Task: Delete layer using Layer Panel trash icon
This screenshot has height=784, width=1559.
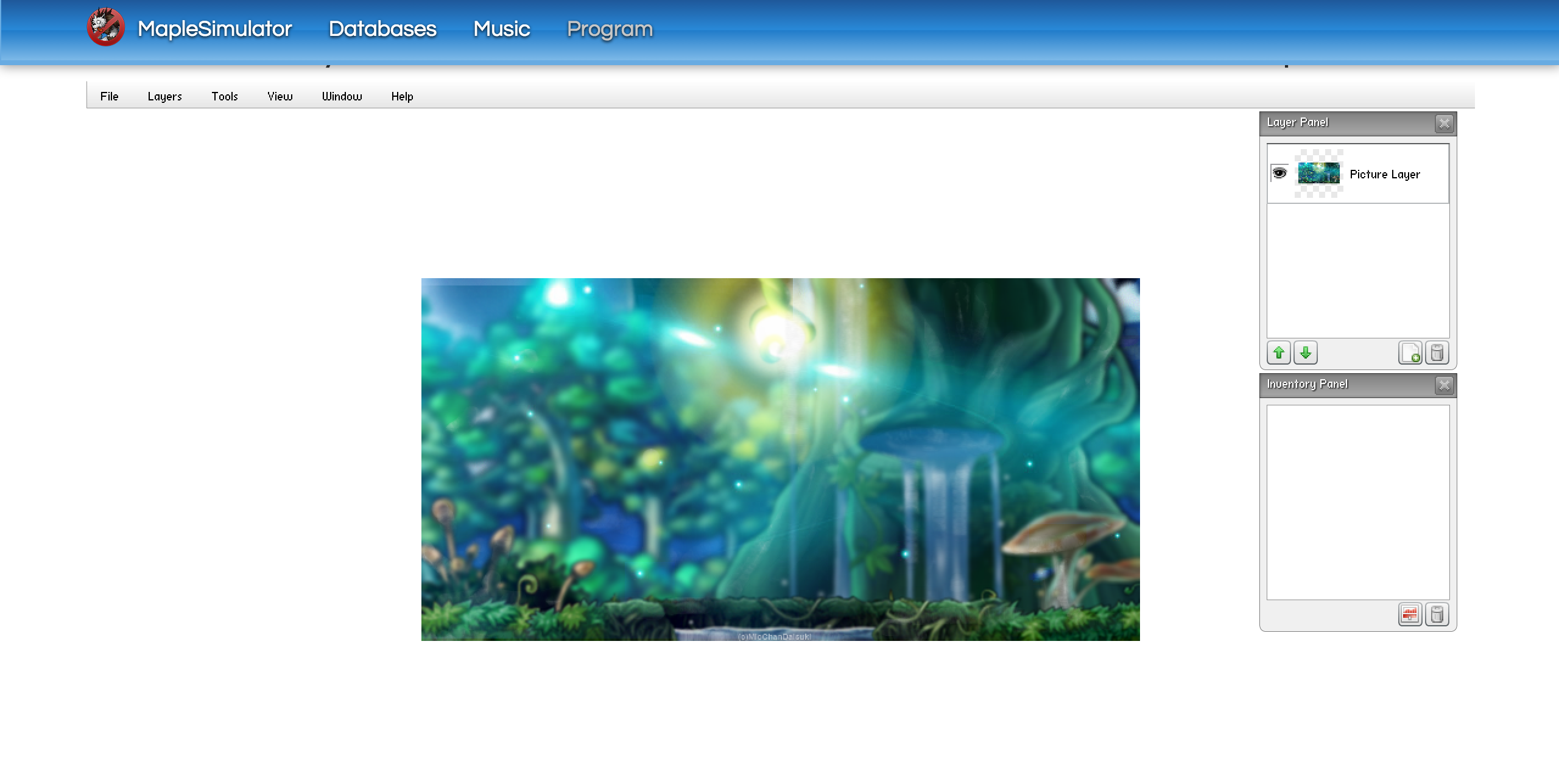Action: [x=1437, y=353]
